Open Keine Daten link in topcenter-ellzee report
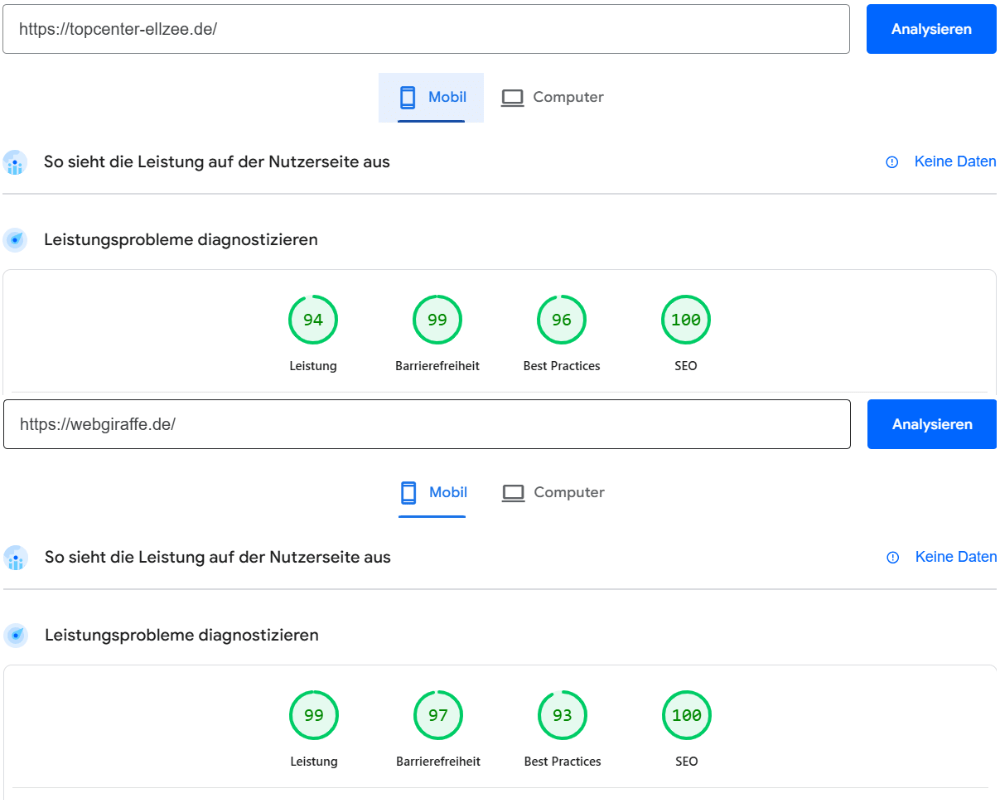This screenshot has height=800, width=1000. click(x=955, y=162)
